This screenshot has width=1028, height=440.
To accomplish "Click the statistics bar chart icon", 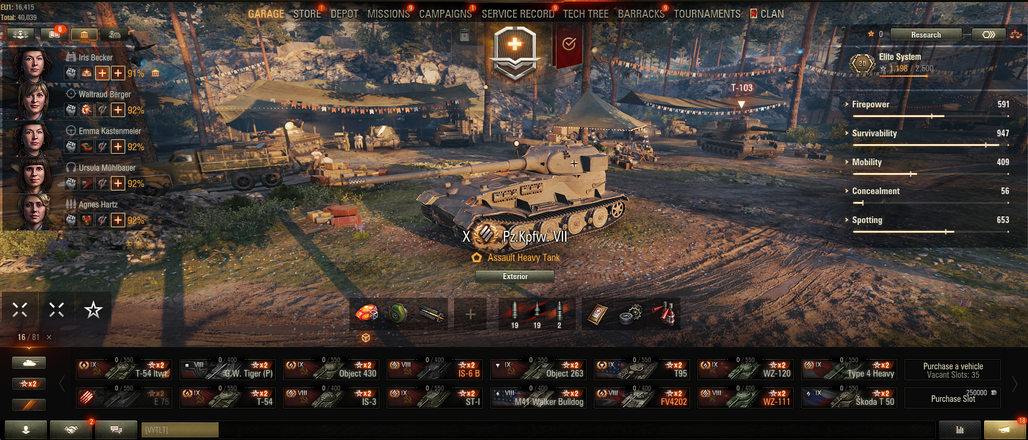I will tap(960, 430).
